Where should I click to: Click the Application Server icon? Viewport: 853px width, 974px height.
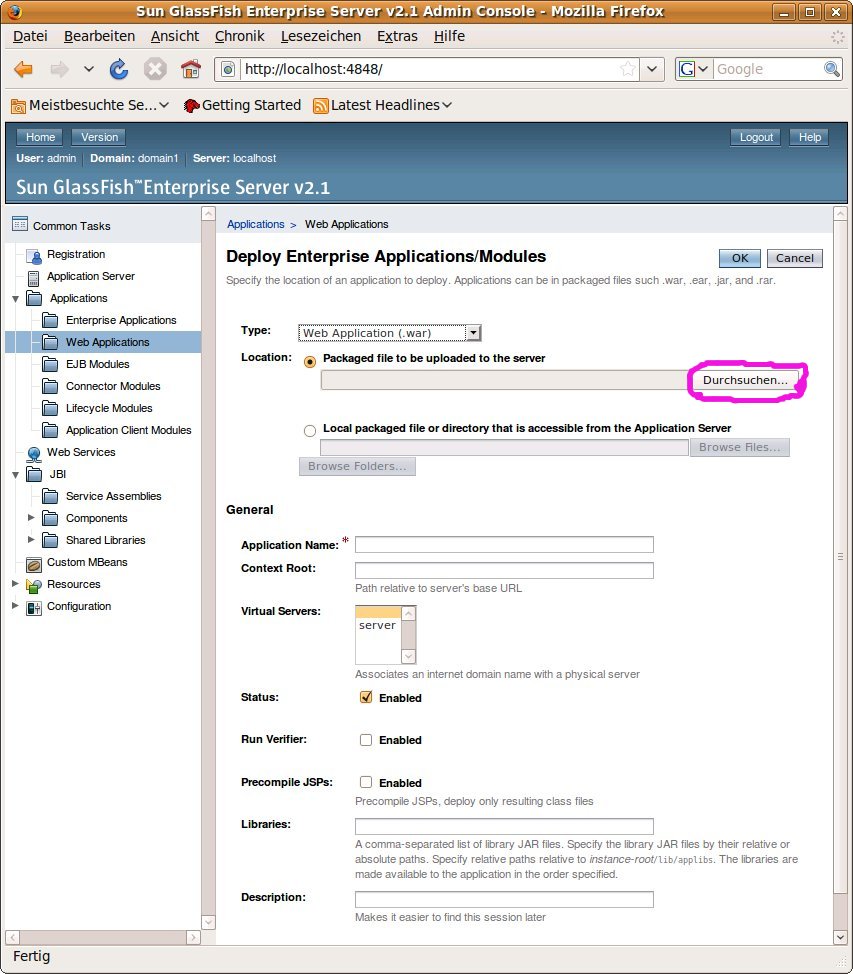tap(34, 277)
